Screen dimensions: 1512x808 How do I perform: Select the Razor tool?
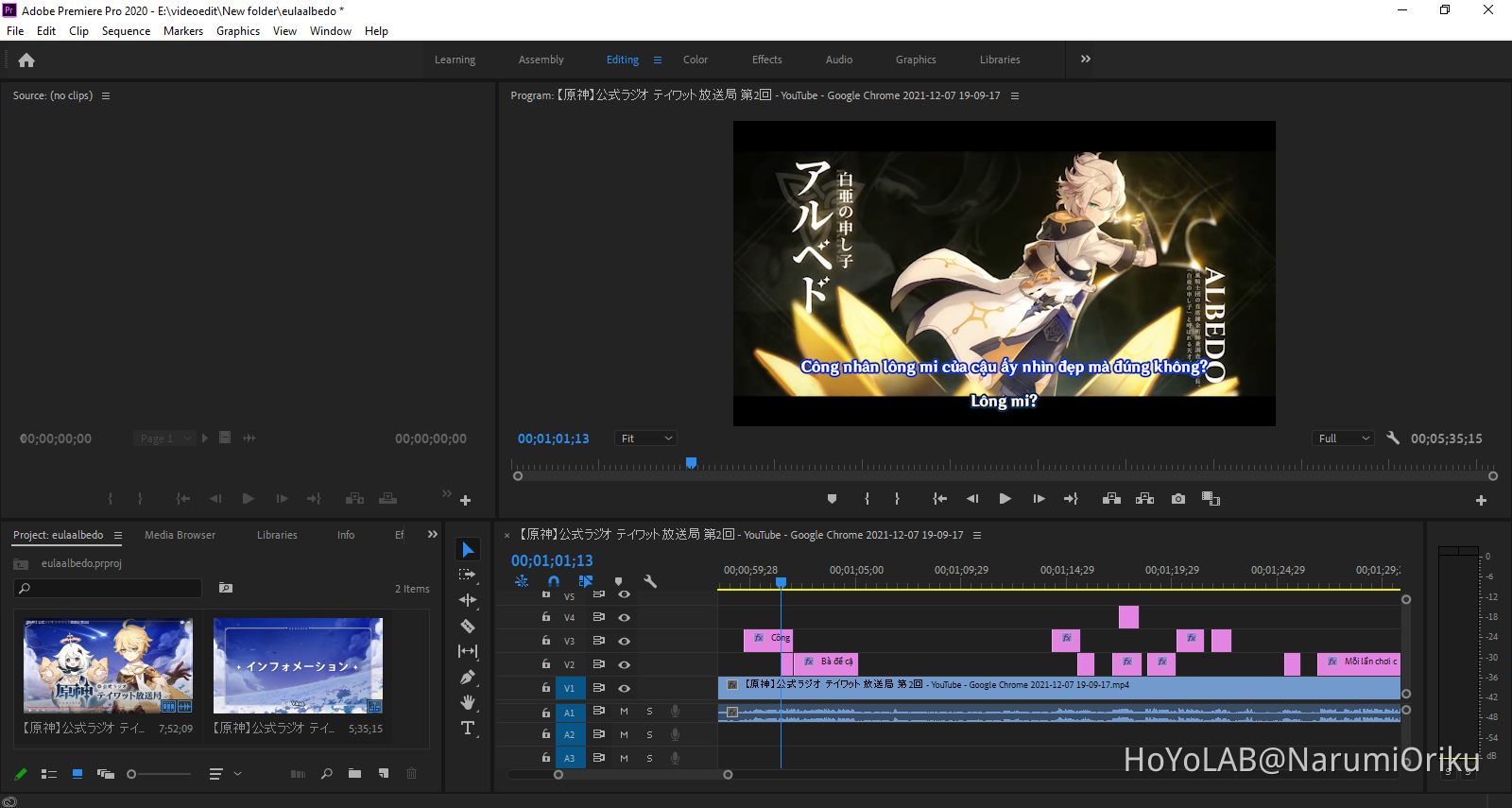click(x=468, y=626)
